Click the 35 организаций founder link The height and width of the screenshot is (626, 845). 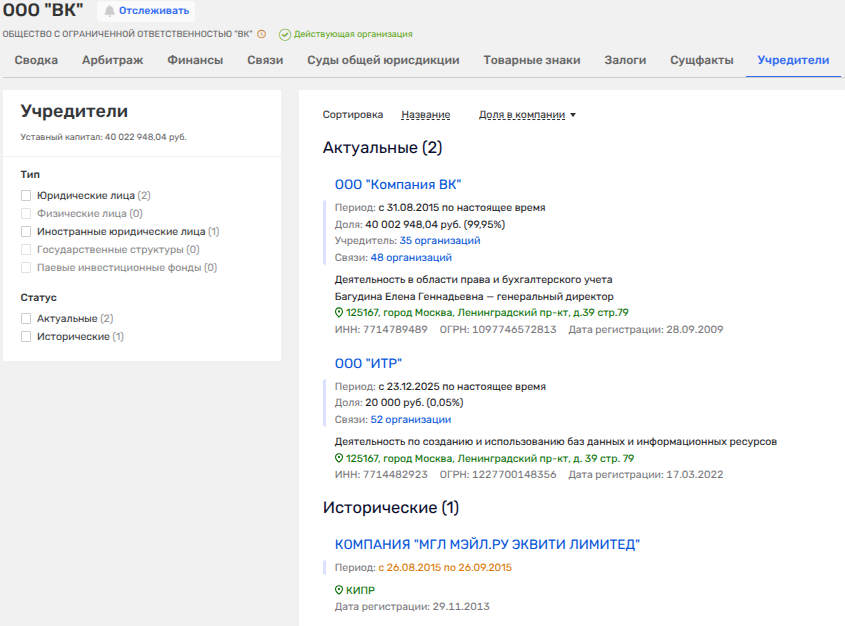pyautogui.click(x=440, y=241)
